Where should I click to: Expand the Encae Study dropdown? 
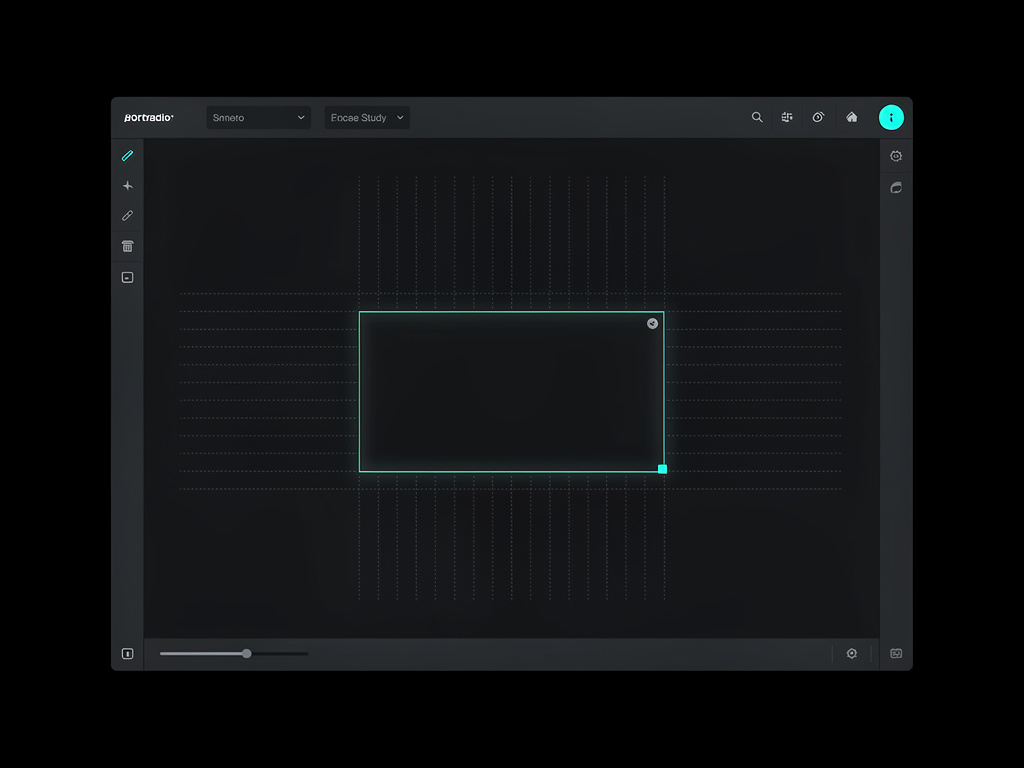tap(366, 117)
